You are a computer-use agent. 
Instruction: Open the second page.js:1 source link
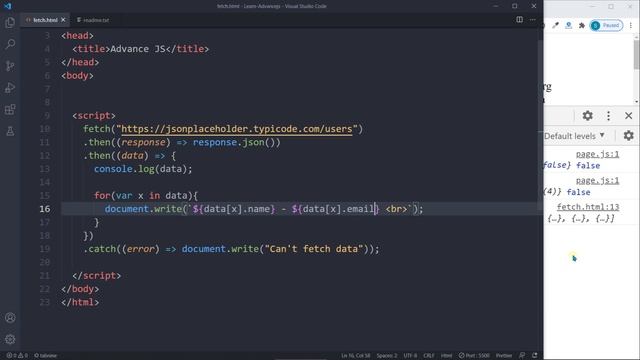(598, 180)
